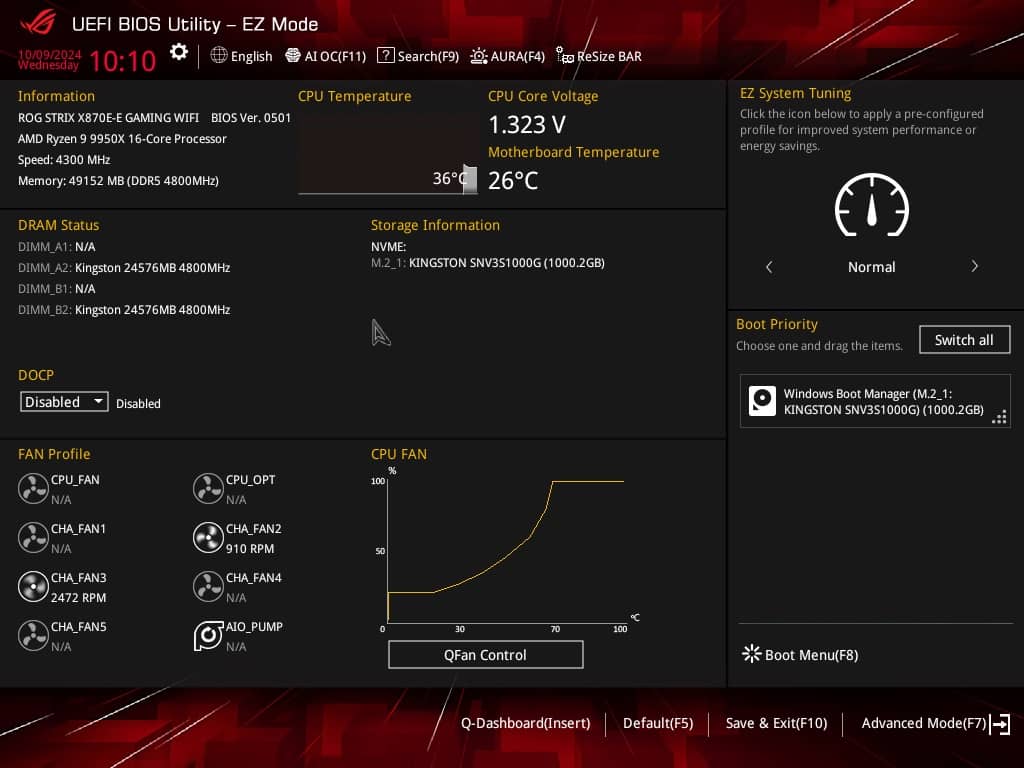Select Windows Boot Manager boot entry

click(875, 401)
